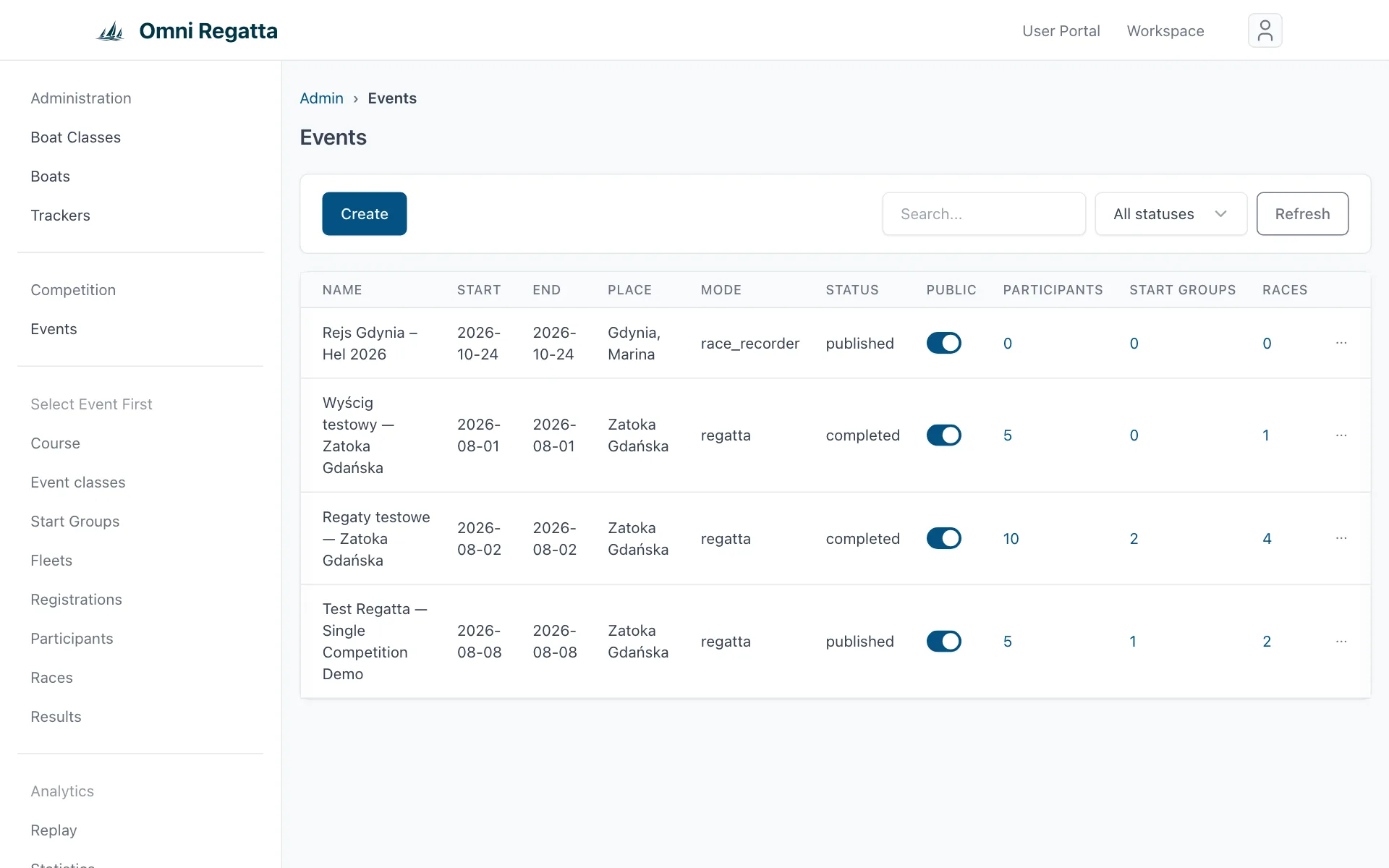Go to Boats in sidebar
Viewport: 1389px width, 868px height.
click(50, 176)
